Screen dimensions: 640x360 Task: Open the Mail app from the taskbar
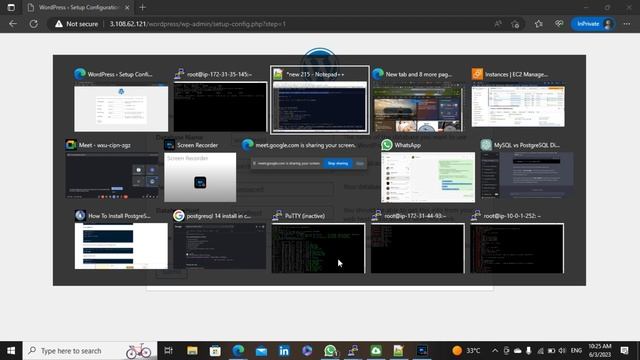click(261, 351)
